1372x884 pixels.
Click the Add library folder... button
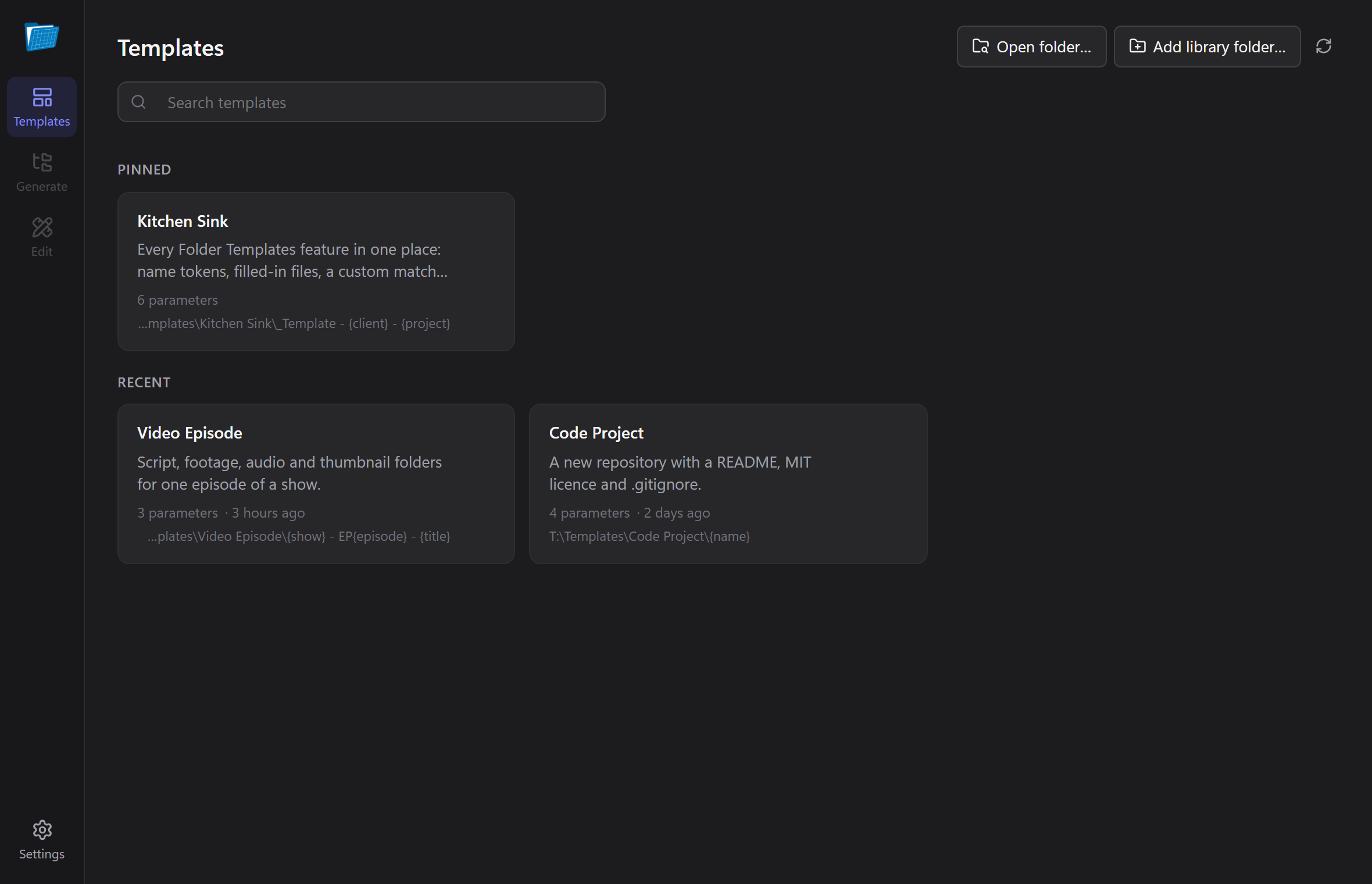point(1207,47)
